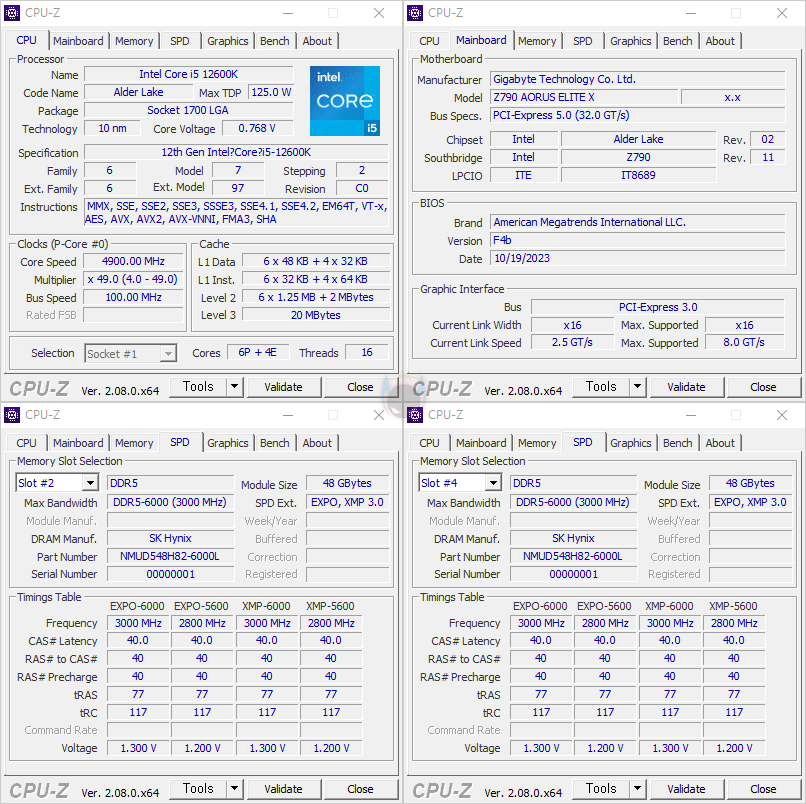
Task: Click the PCI-Express 3.0 bus field
Action: coord(658,307)
